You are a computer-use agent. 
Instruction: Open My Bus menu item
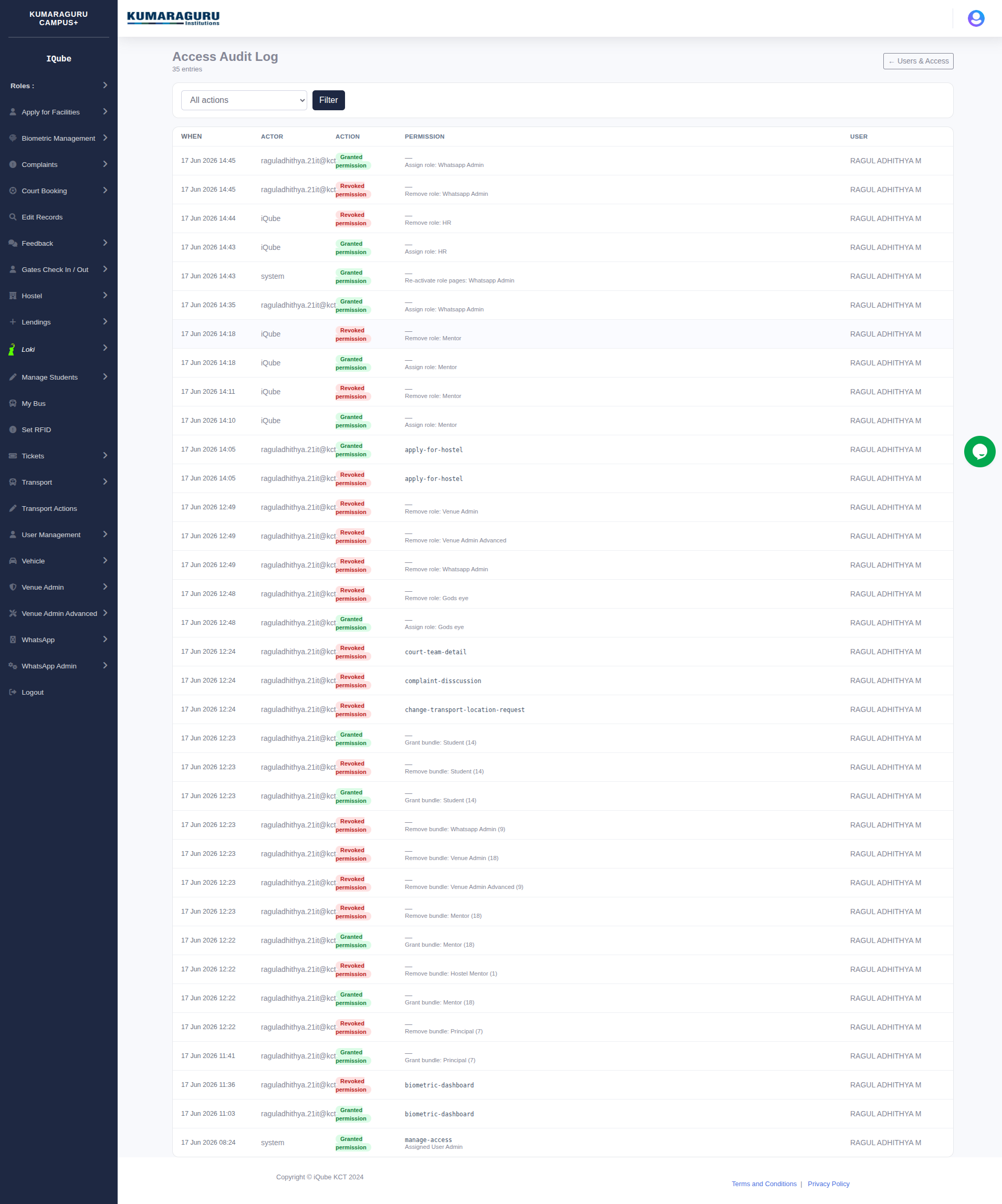pyautogui.click(x=58, y=404)
